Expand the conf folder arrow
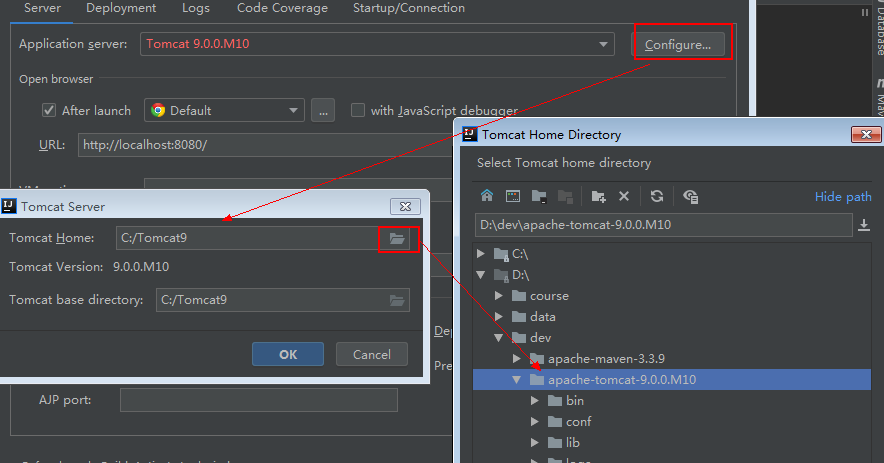The width and height of the screenshot is (884, 463). click(534, 421)
